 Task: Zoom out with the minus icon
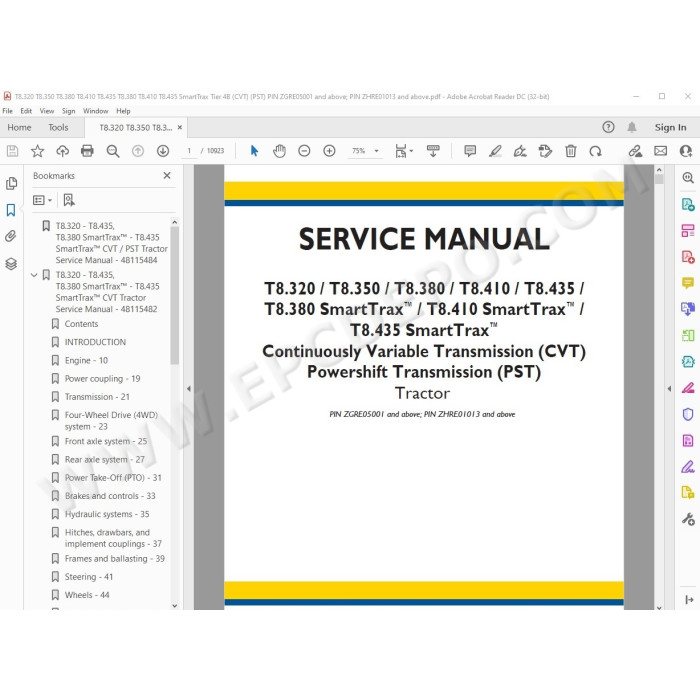(x=304, y=151)
